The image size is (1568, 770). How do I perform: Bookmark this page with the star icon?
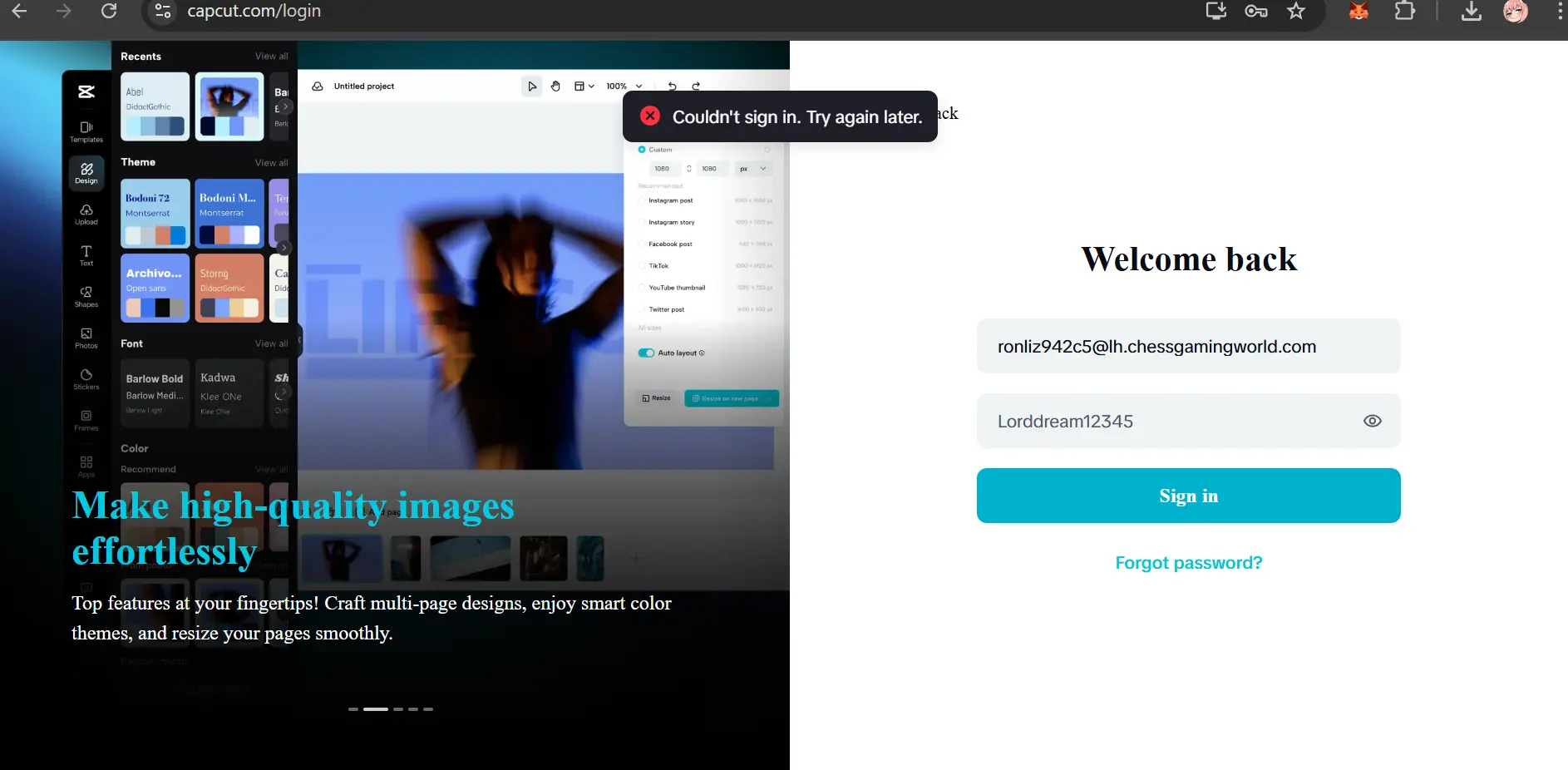click(1296, 11)
